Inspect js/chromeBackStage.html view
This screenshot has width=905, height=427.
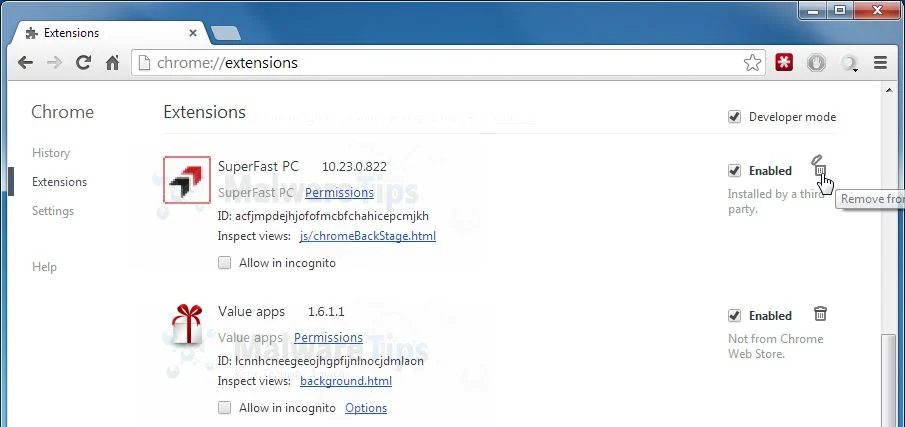368,236
